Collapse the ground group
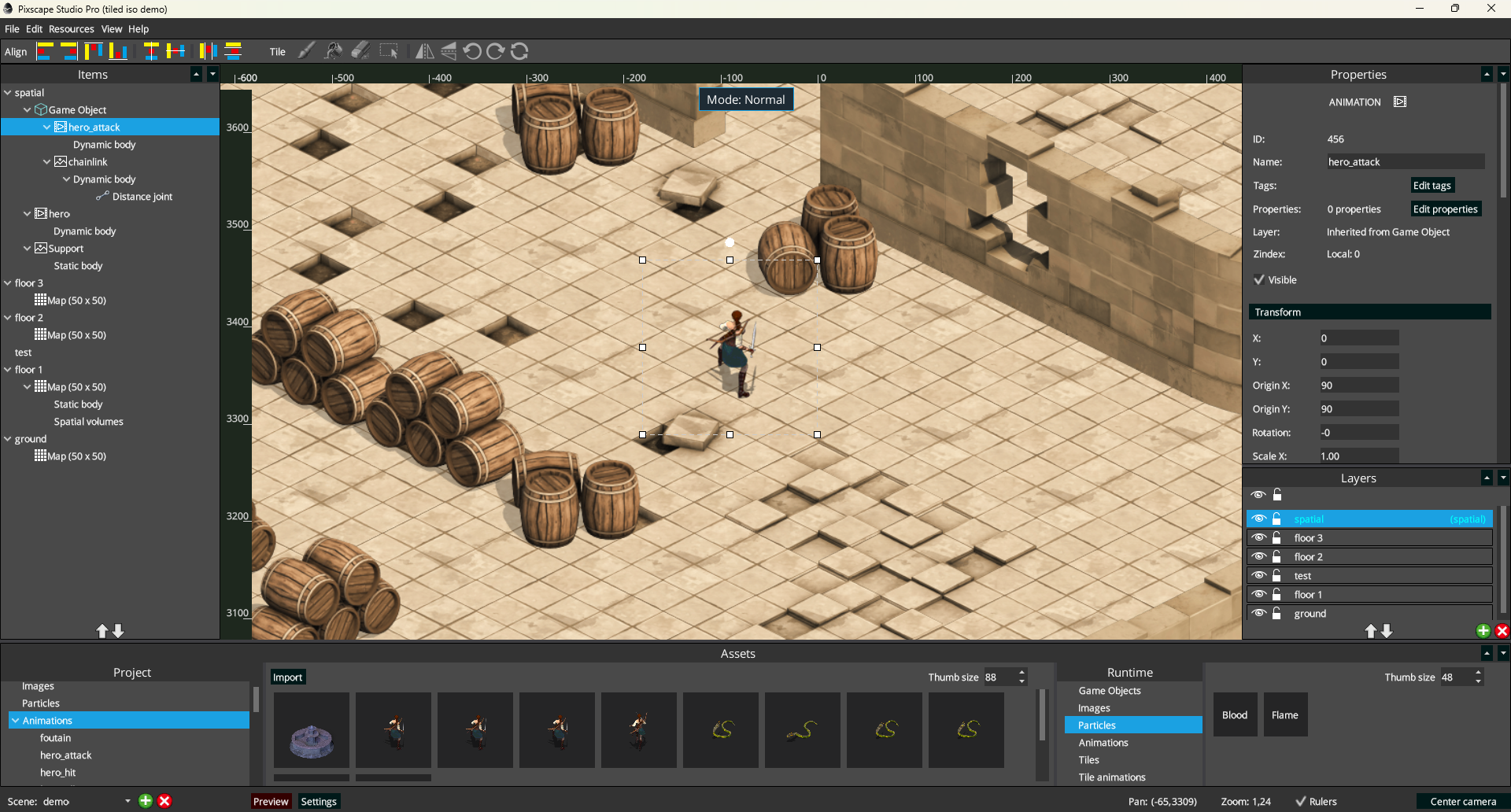This screenshot has width=1511, height=812. pos(8,438)
